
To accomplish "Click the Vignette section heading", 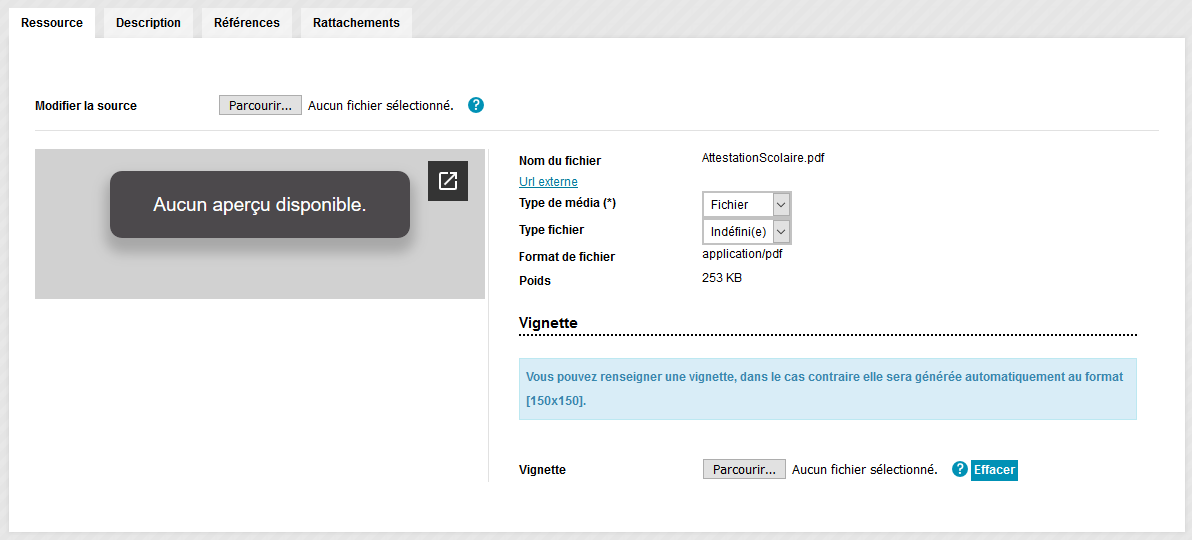I will [x=548, y=322].
